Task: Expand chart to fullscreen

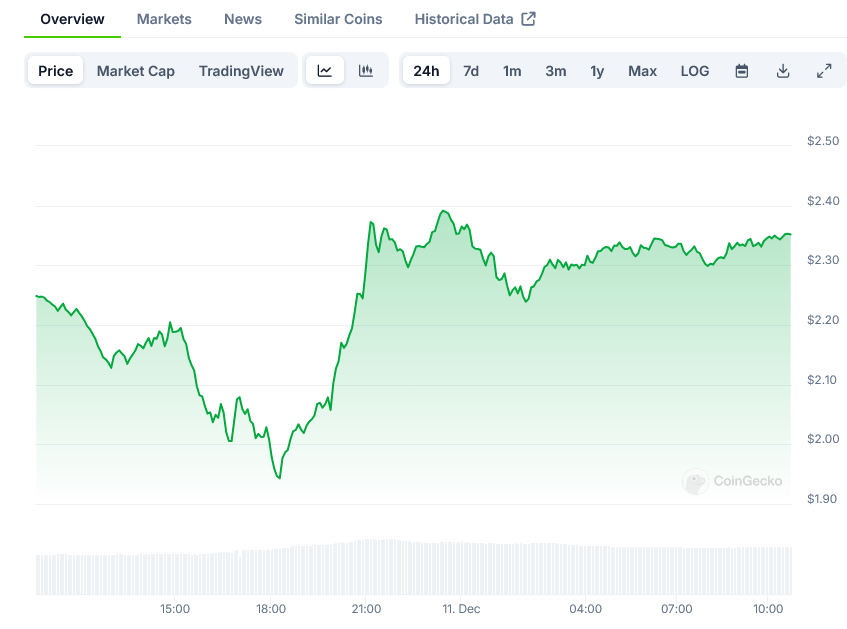Action: [824, 71]
